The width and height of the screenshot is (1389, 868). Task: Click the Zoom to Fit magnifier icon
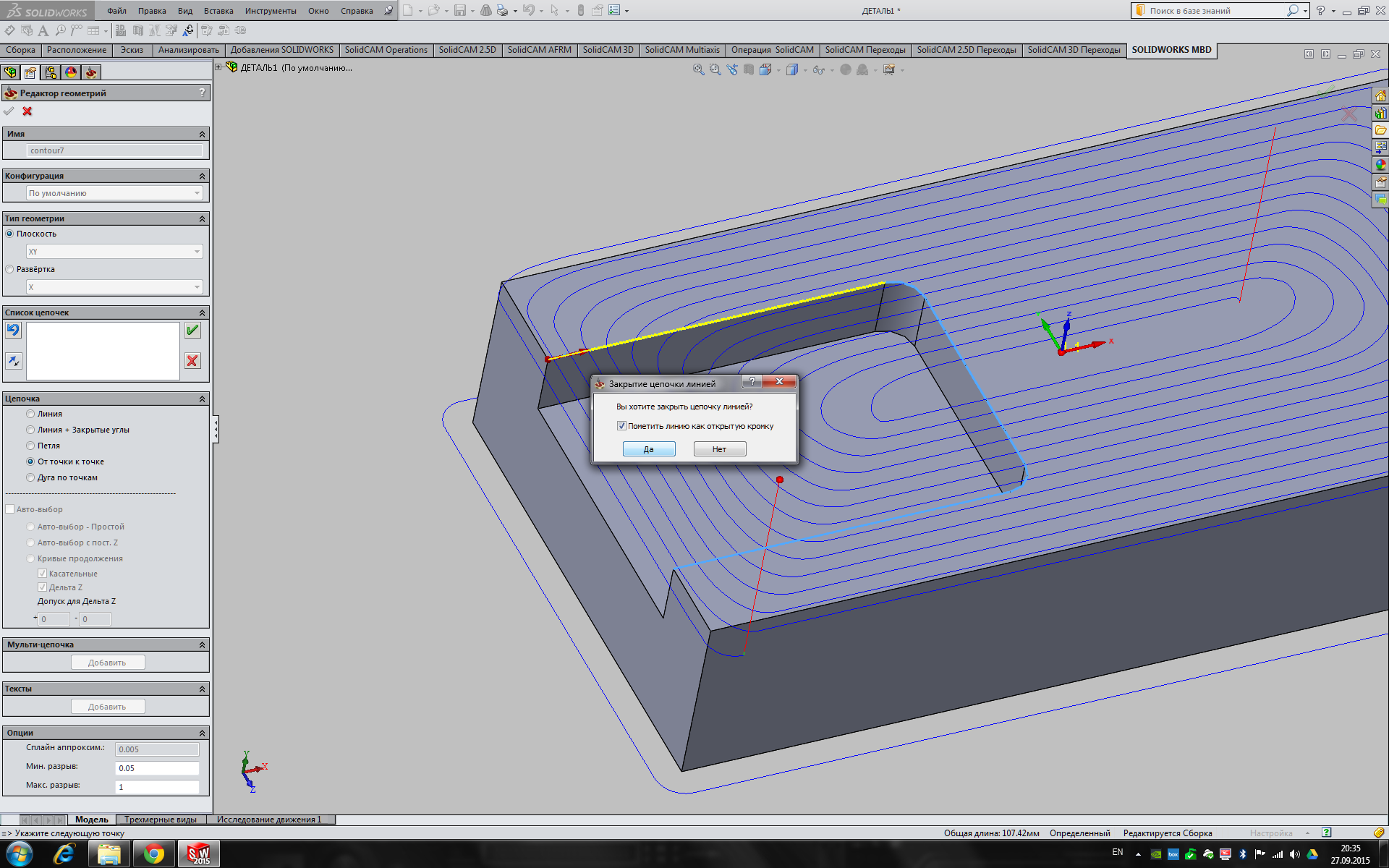[x=698, y=70]
